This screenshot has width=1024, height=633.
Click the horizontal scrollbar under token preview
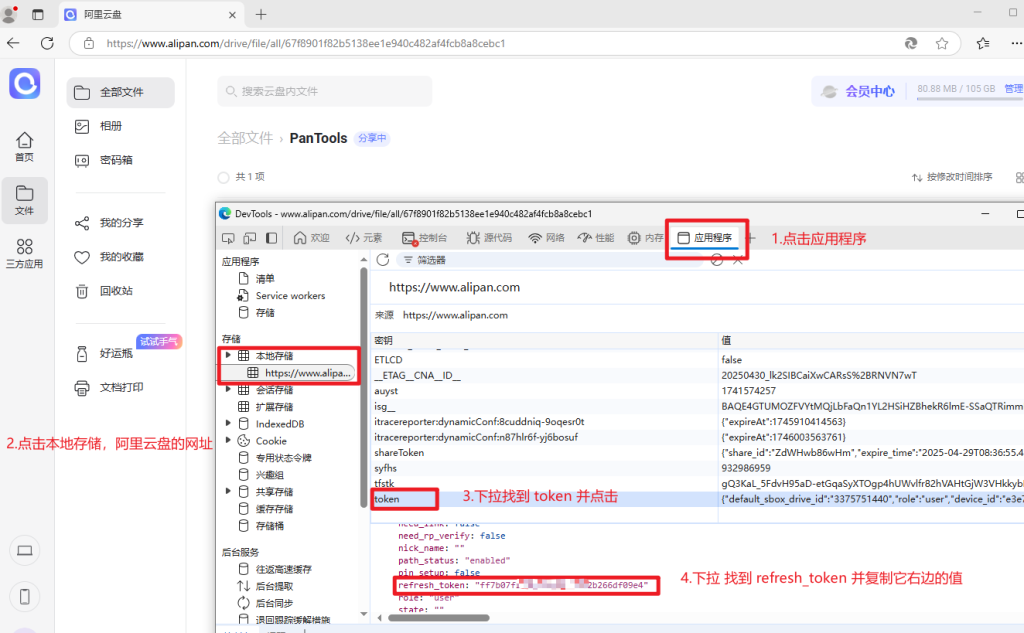click(438, 617)
